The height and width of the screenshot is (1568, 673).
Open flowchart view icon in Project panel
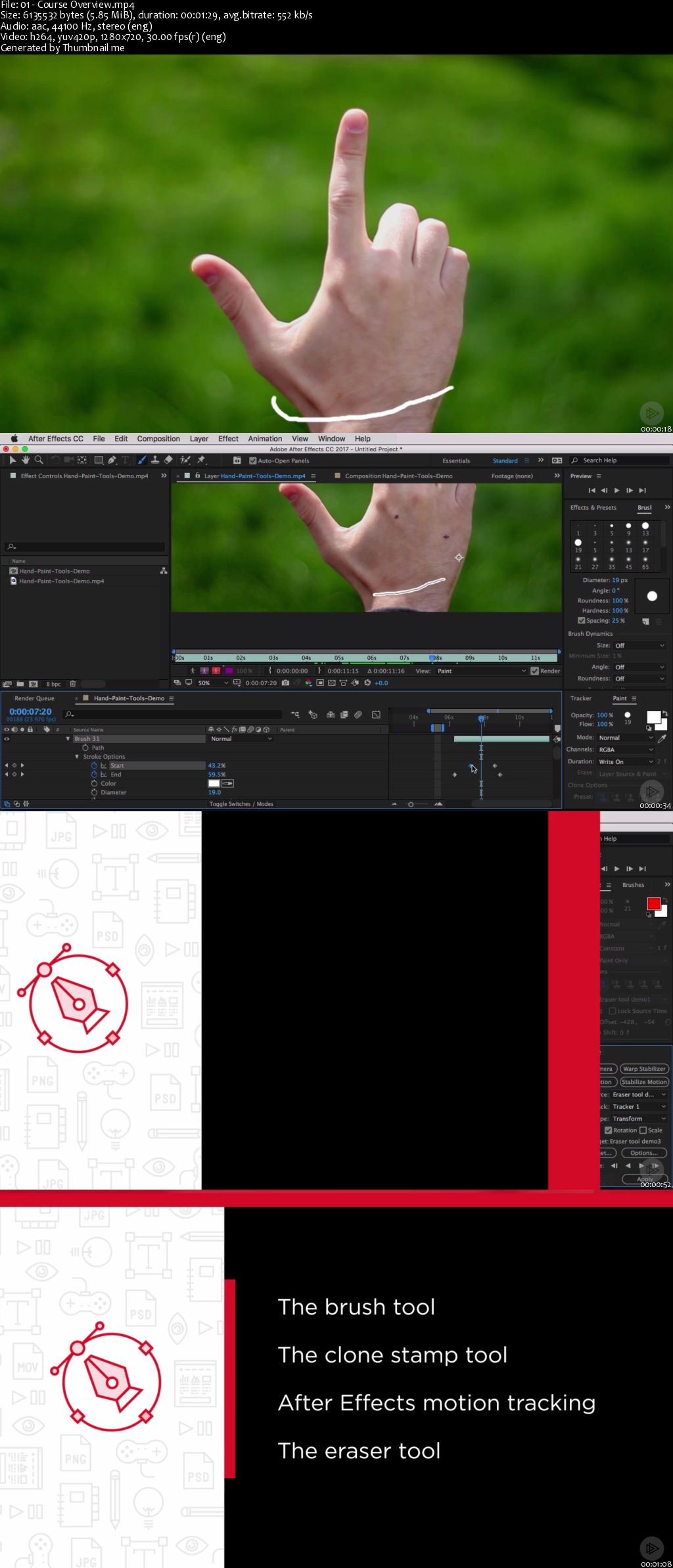(x=164, y=571)
